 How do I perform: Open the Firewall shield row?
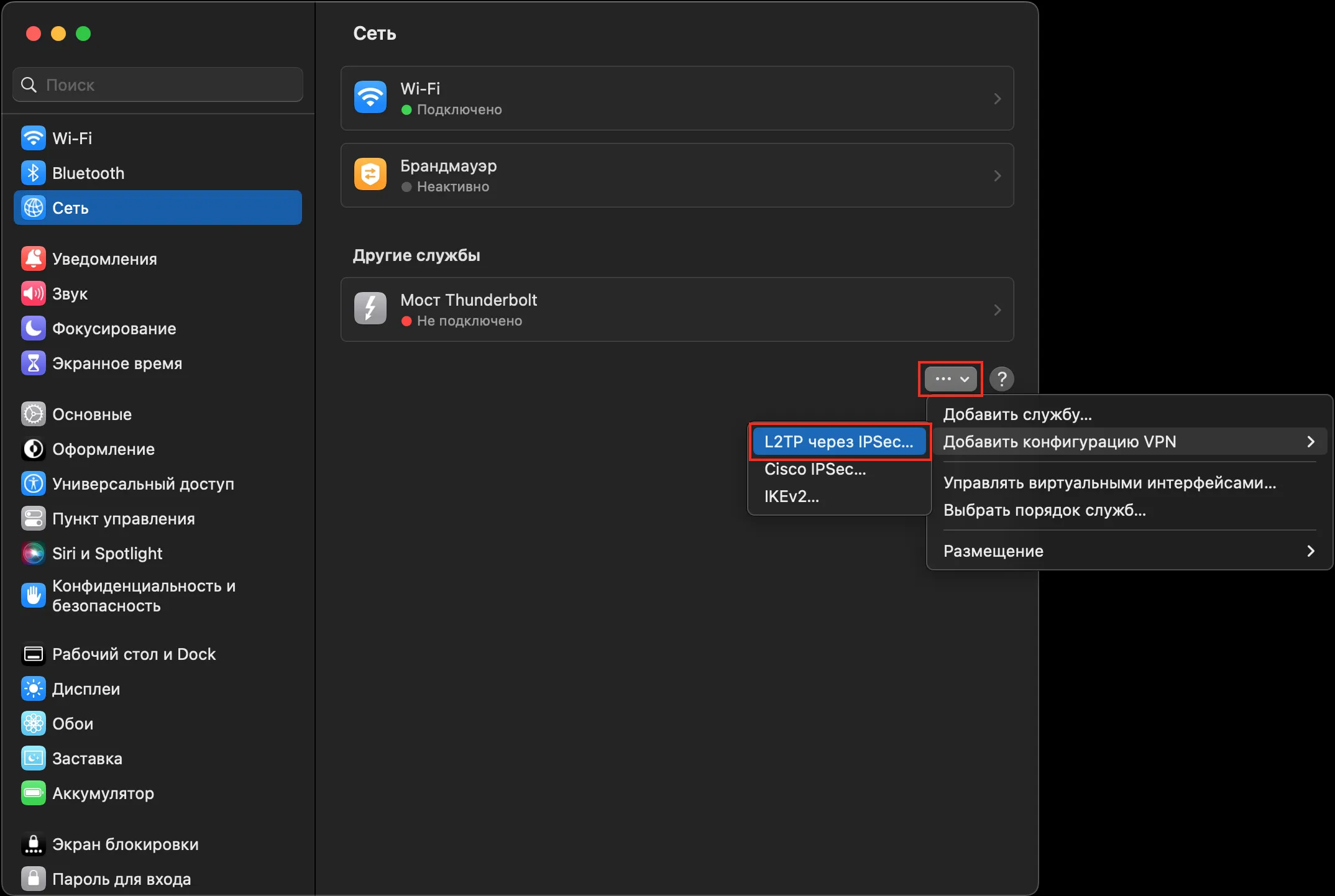click(x=676, y=175)
